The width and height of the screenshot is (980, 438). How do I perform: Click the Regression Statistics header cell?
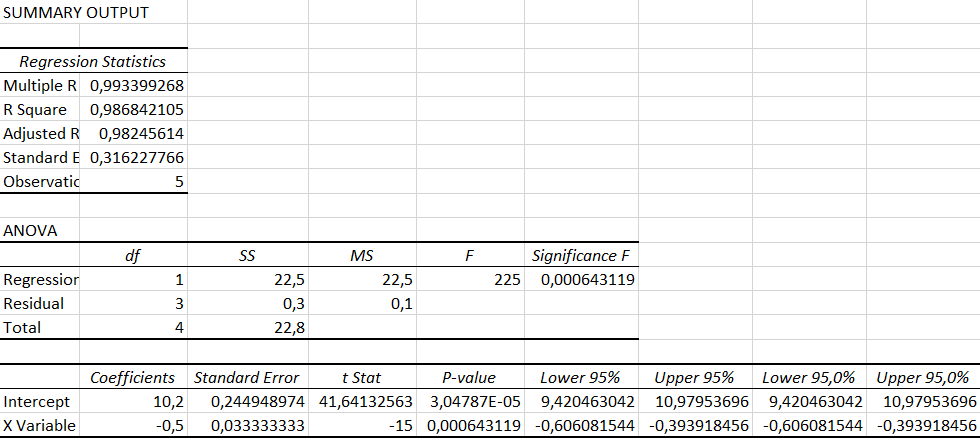pos(93,62)
